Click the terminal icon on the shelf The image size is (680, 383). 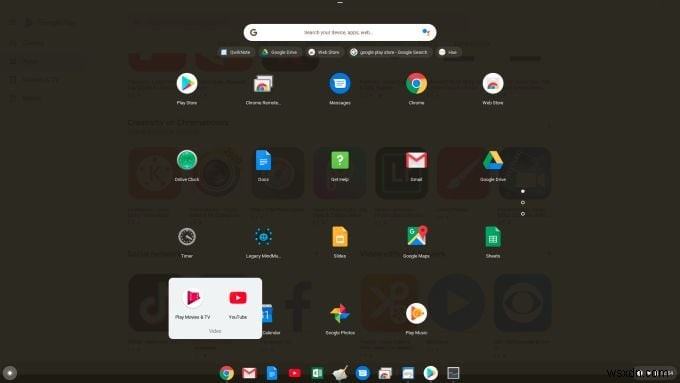(453, 373)
